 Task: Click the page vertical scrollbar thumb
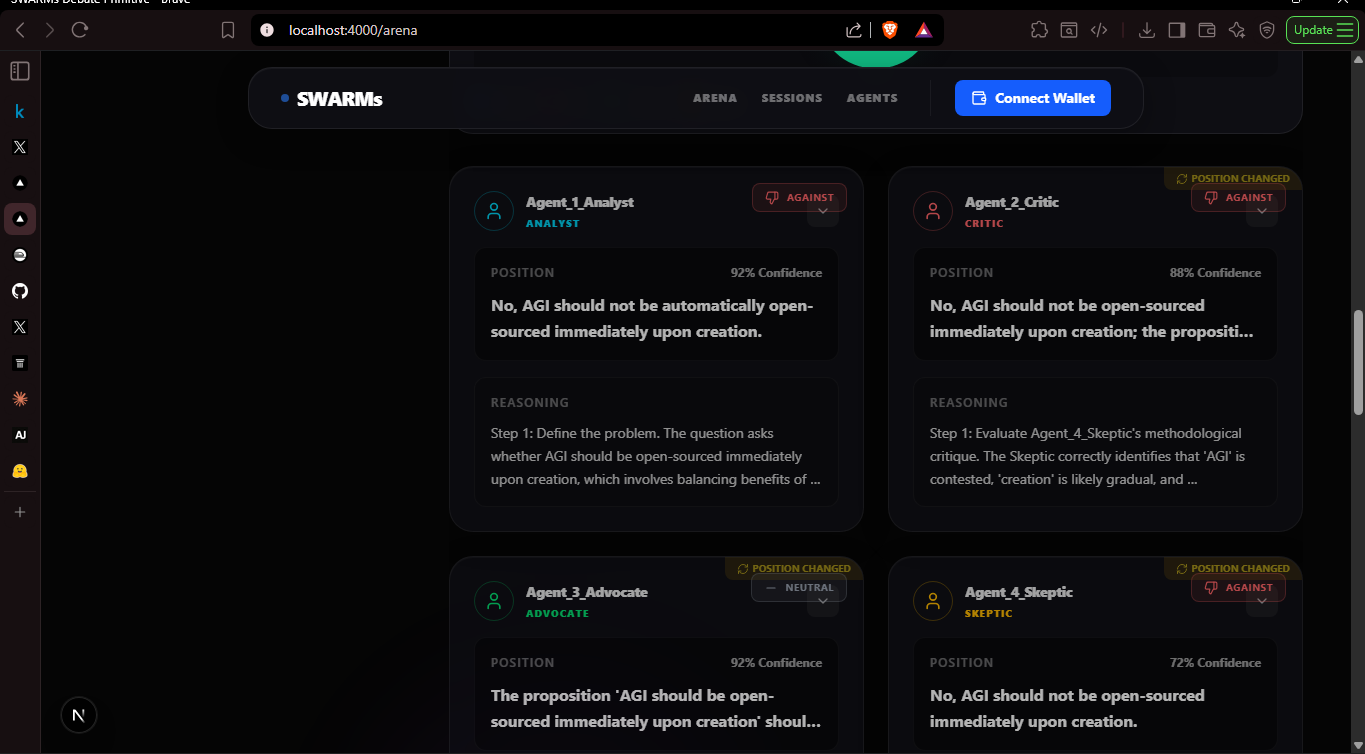1358,362
